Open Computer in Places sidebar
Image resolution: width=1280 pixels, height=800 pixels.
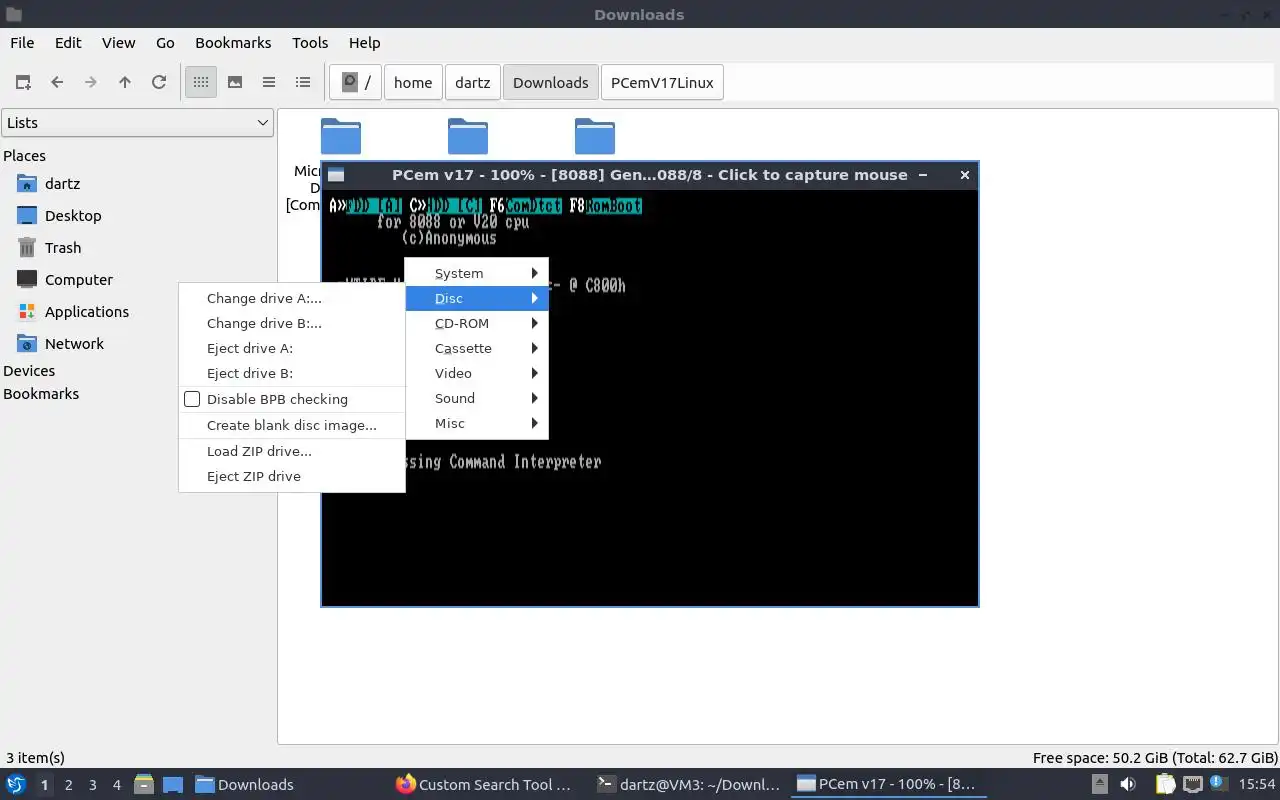click(x=79, y=280)
